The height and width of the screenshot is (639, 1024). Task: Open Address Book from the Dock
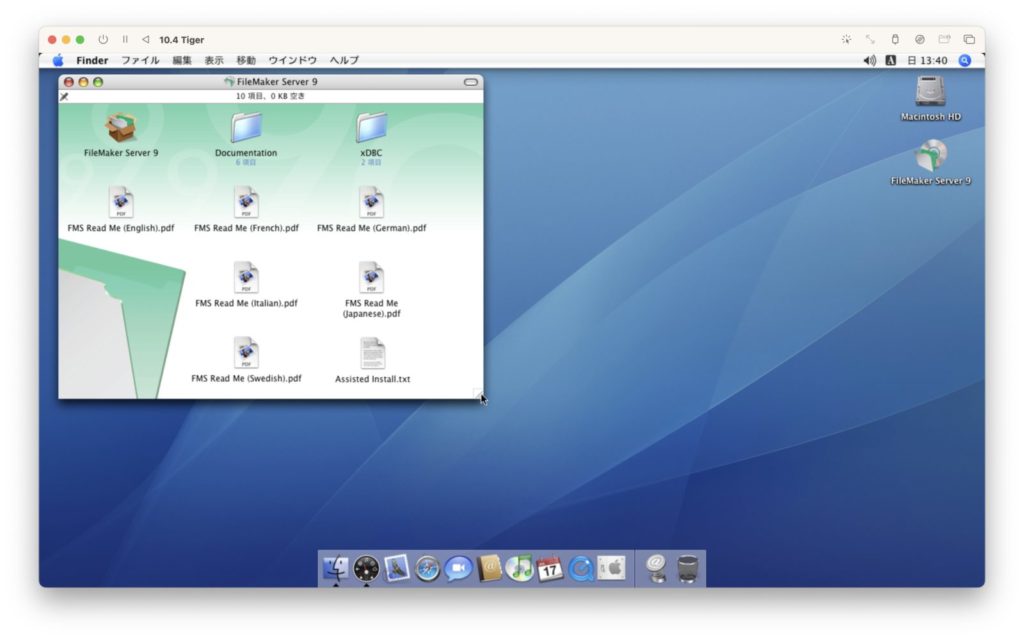(x=489, y=568)
